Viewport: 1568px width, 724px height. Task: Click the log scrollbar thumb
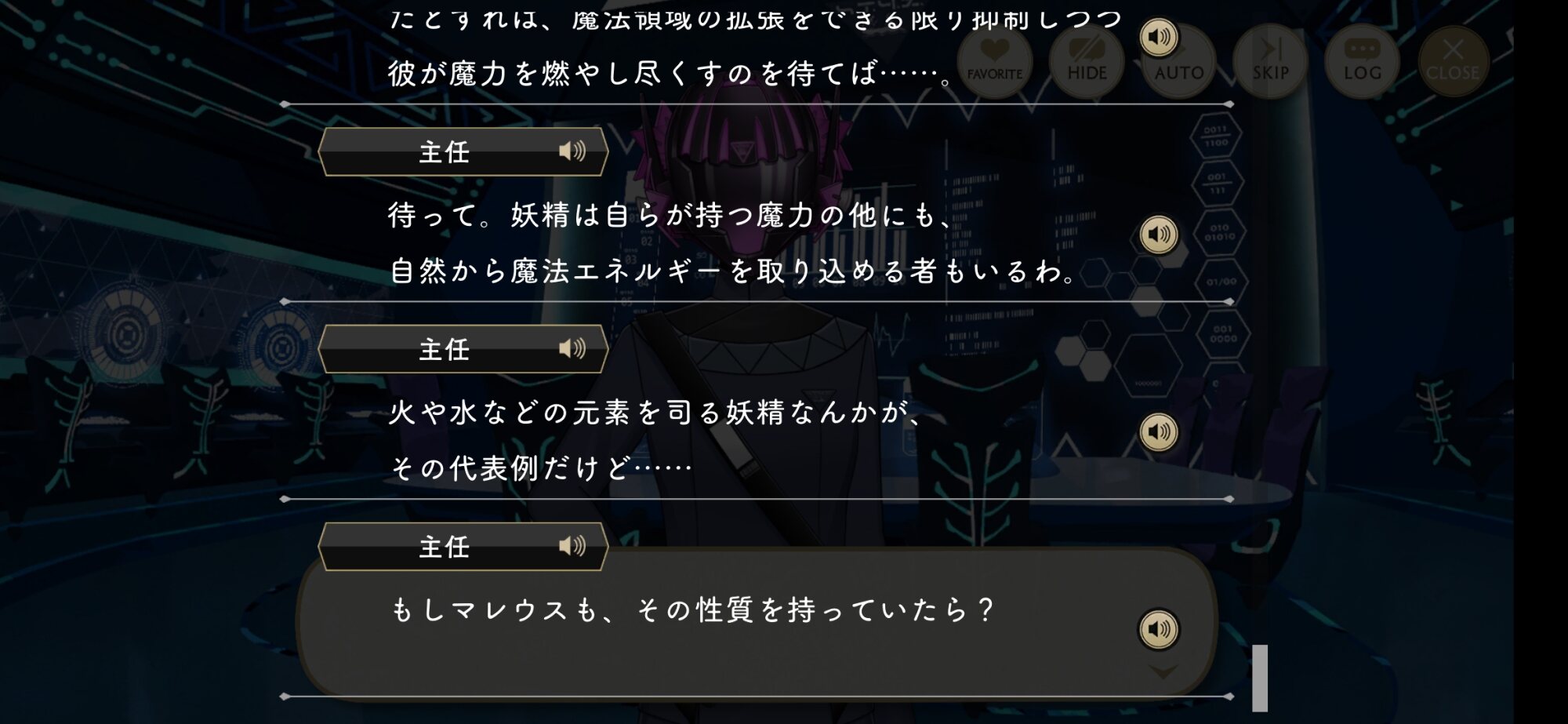(x=1260, y=678)
